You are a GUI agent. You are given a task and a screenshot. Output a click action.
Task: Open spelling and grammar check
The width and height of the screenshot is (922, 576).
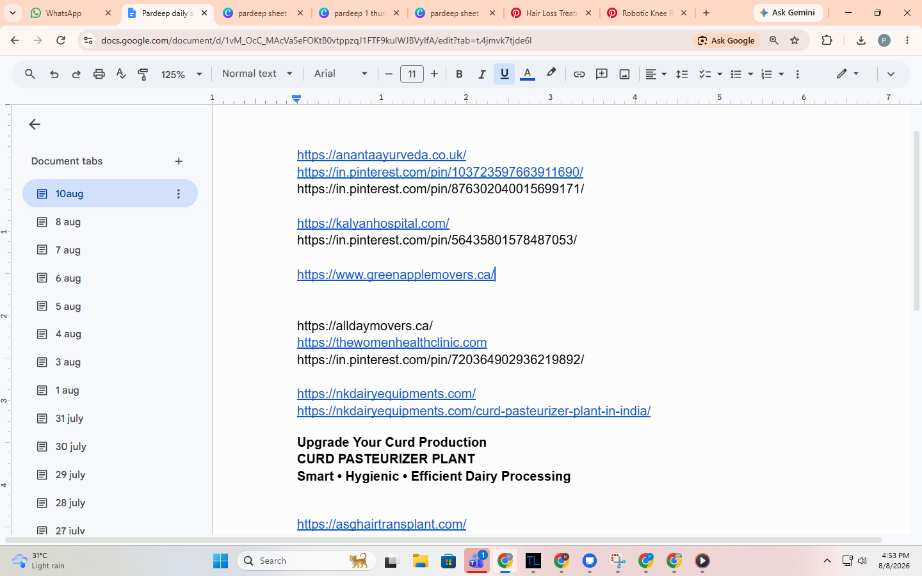pos(121,74)
